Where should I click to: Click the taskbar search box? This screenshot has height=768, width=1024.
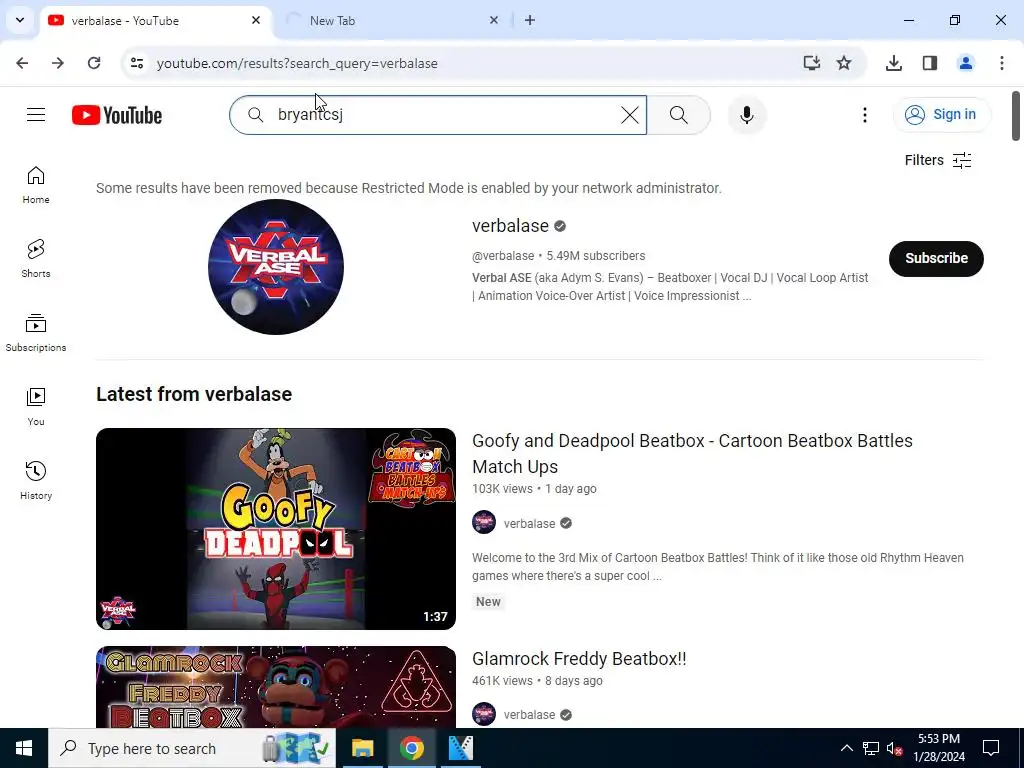click(x=192, y=748)
